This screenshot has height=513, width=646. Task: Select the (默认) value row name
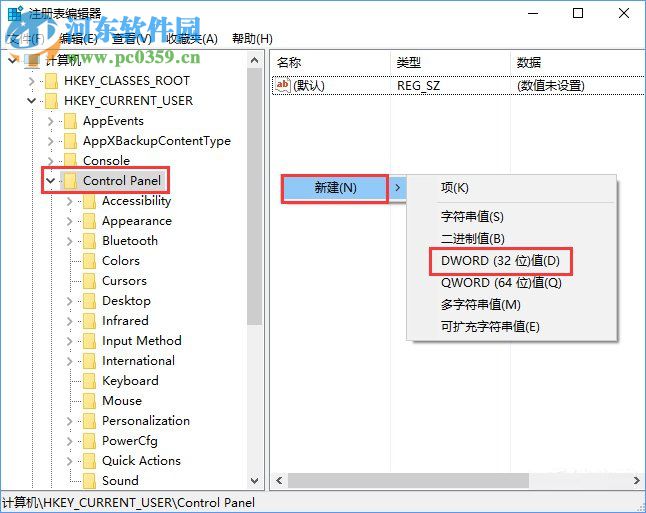(309, 86)
